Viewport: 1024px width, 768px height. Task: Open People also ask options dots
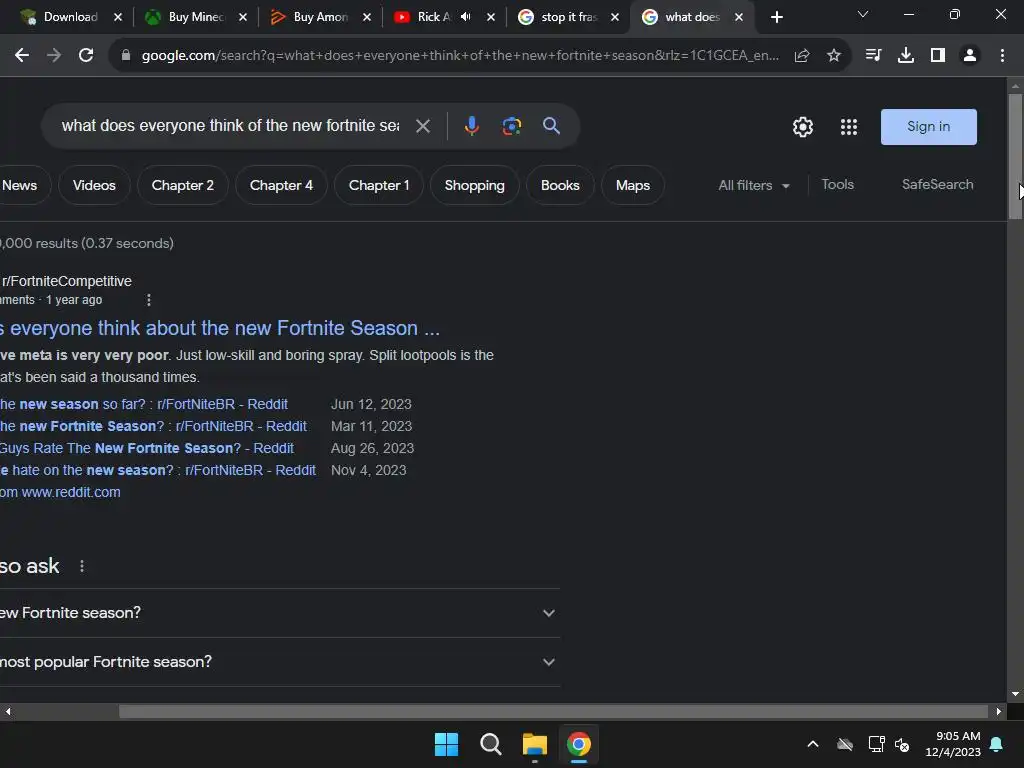click(82, 566)
